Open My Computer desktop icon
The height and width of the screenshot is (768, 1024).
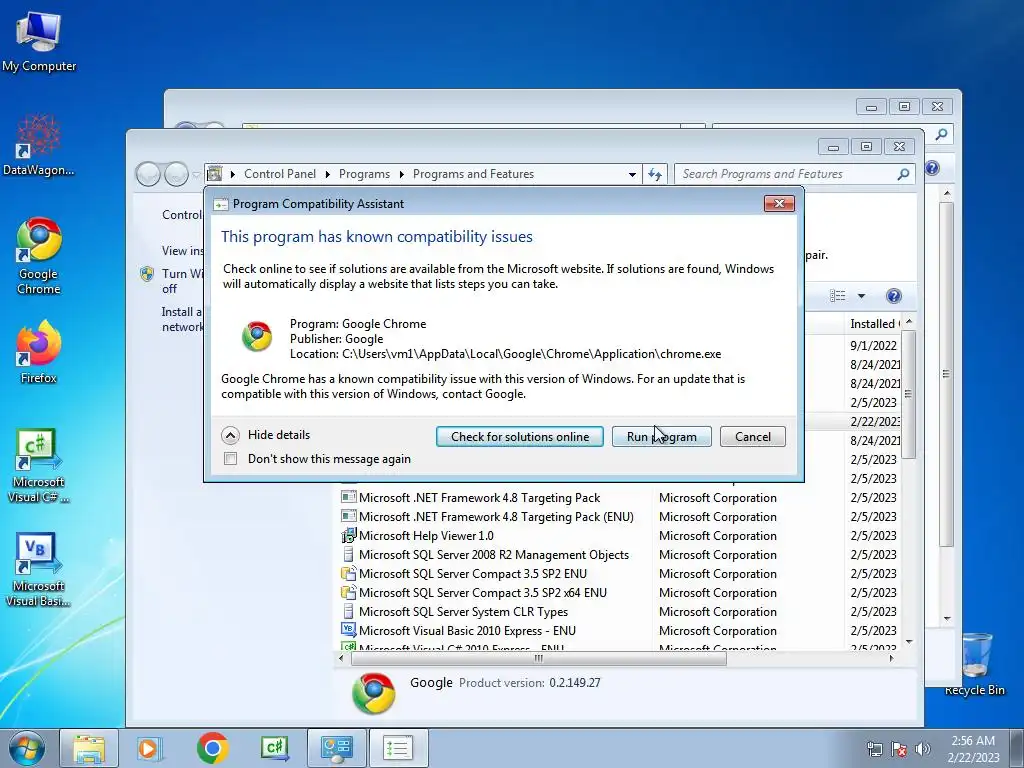[39, 42]
